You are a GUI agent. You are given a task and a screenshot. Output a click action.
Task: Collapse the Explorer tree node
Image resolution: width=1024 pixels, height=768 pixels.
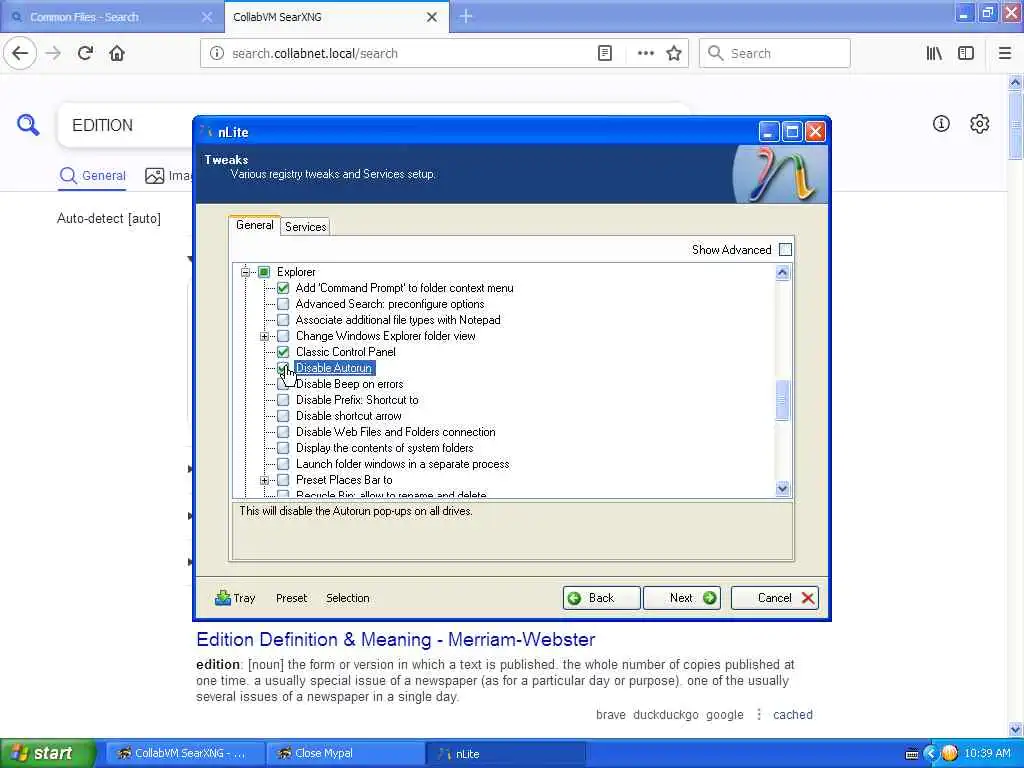click(246, 272)
